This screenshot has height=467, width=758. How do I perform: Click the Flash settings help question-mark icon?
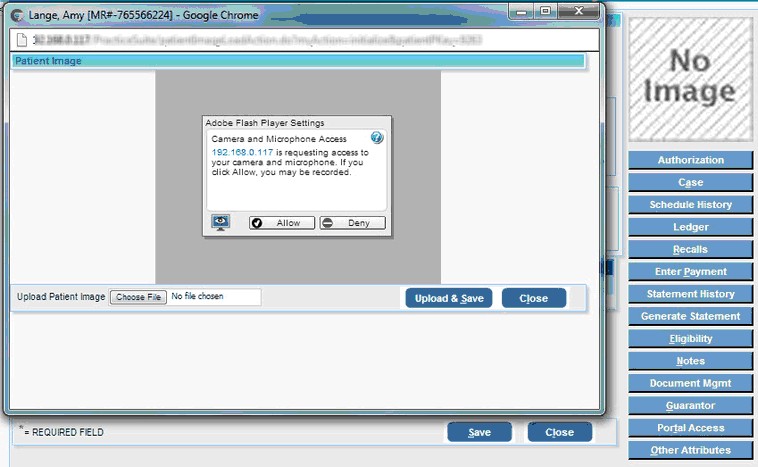point(377,138)
